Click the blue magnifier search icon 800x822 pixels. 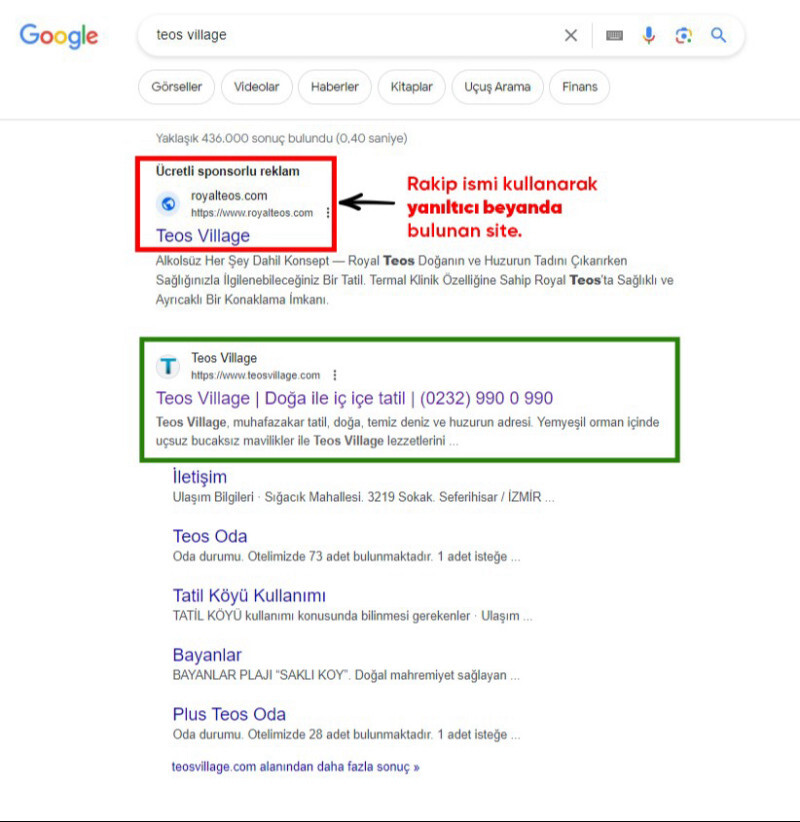click(718, 35)
